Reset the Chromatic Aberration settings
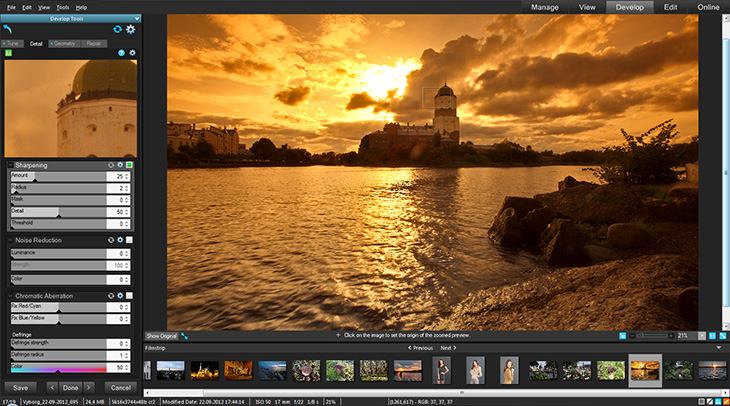This screenshot has height=406, width=730. point(111,296)
